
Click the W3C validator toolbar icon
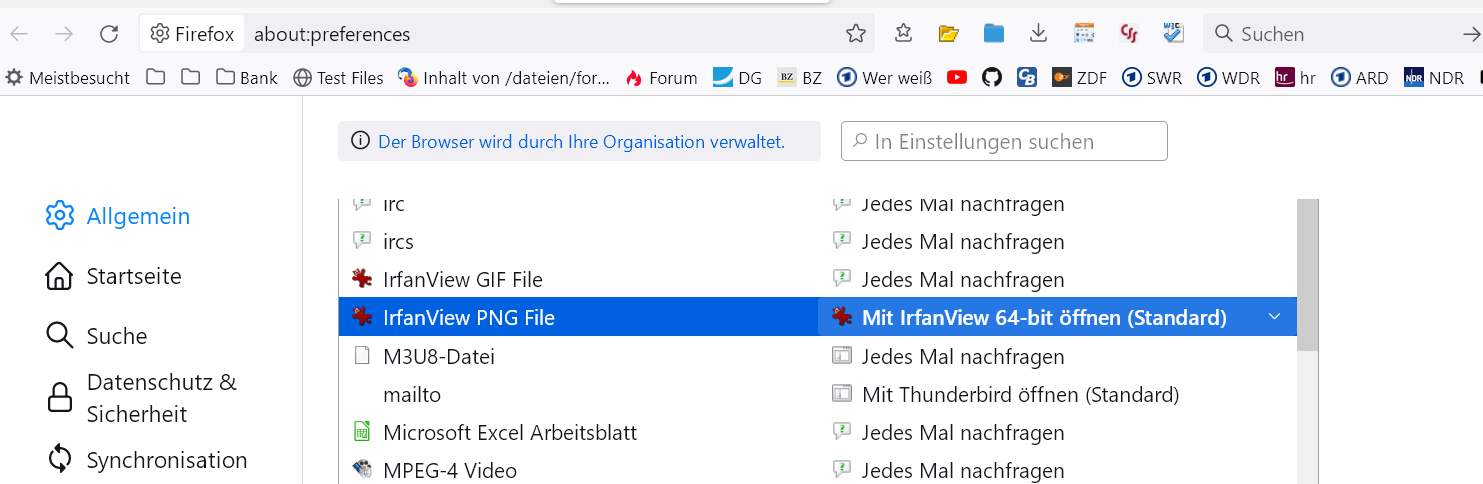tap(1173, 34)
